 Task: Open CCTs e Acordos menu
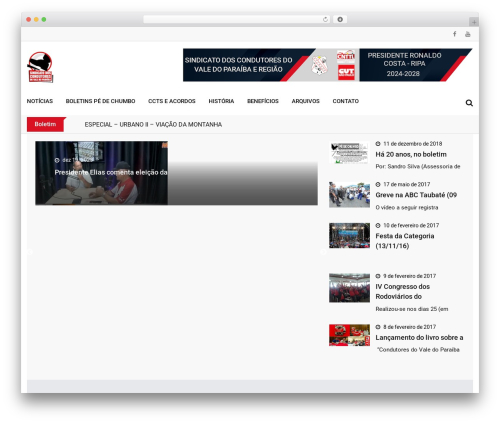pos(172,101)
